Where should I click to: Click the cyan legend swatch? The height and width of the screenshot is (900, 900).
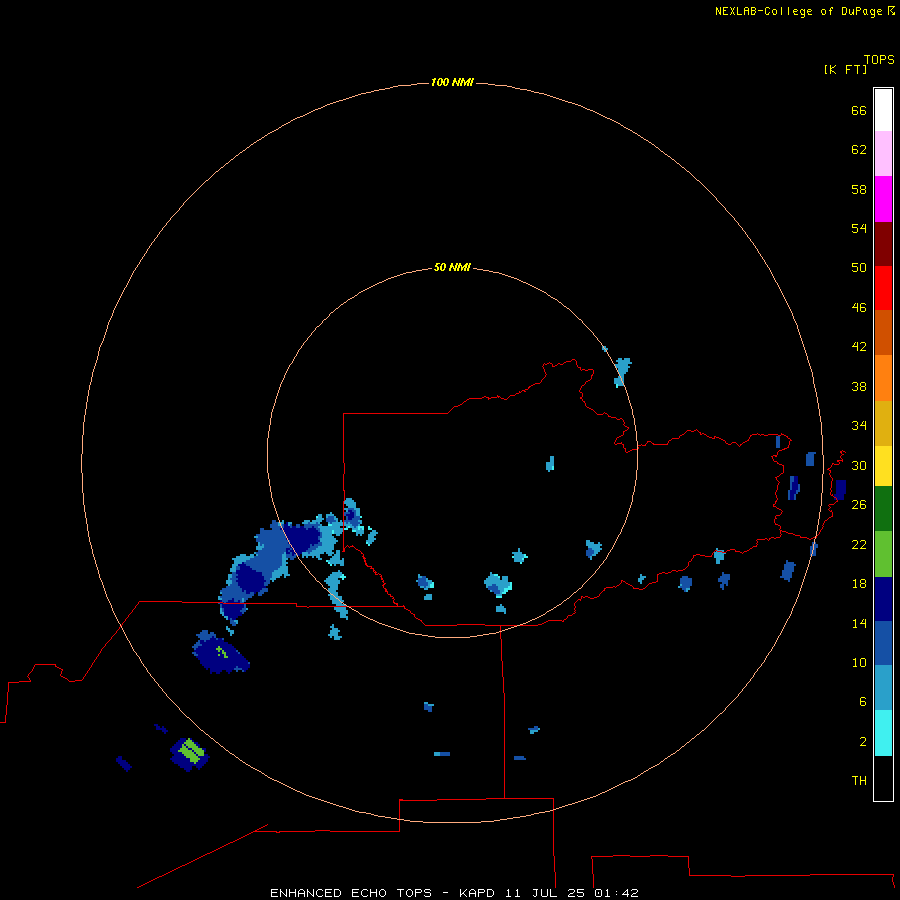point(883,733)
